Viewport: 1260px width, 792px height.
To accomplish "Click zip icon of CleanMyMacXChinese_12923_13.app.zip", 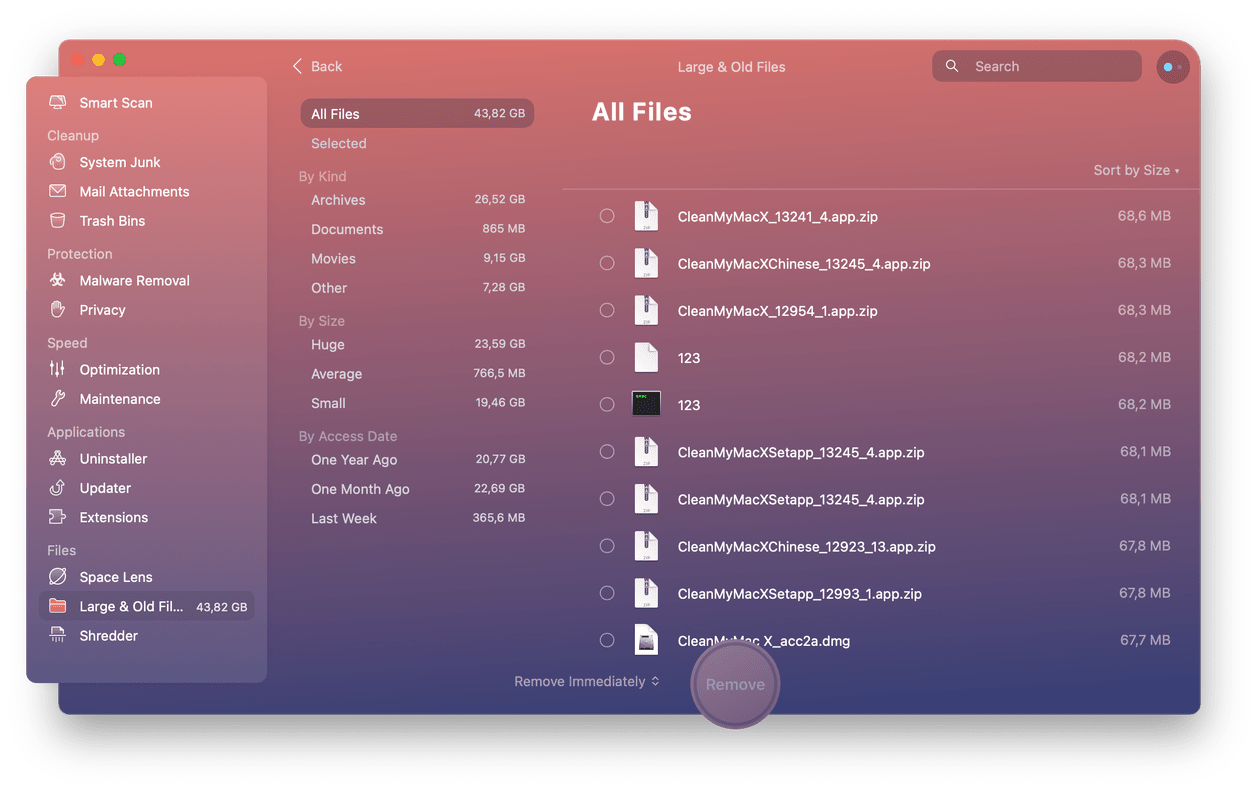I will click(646, 546).
